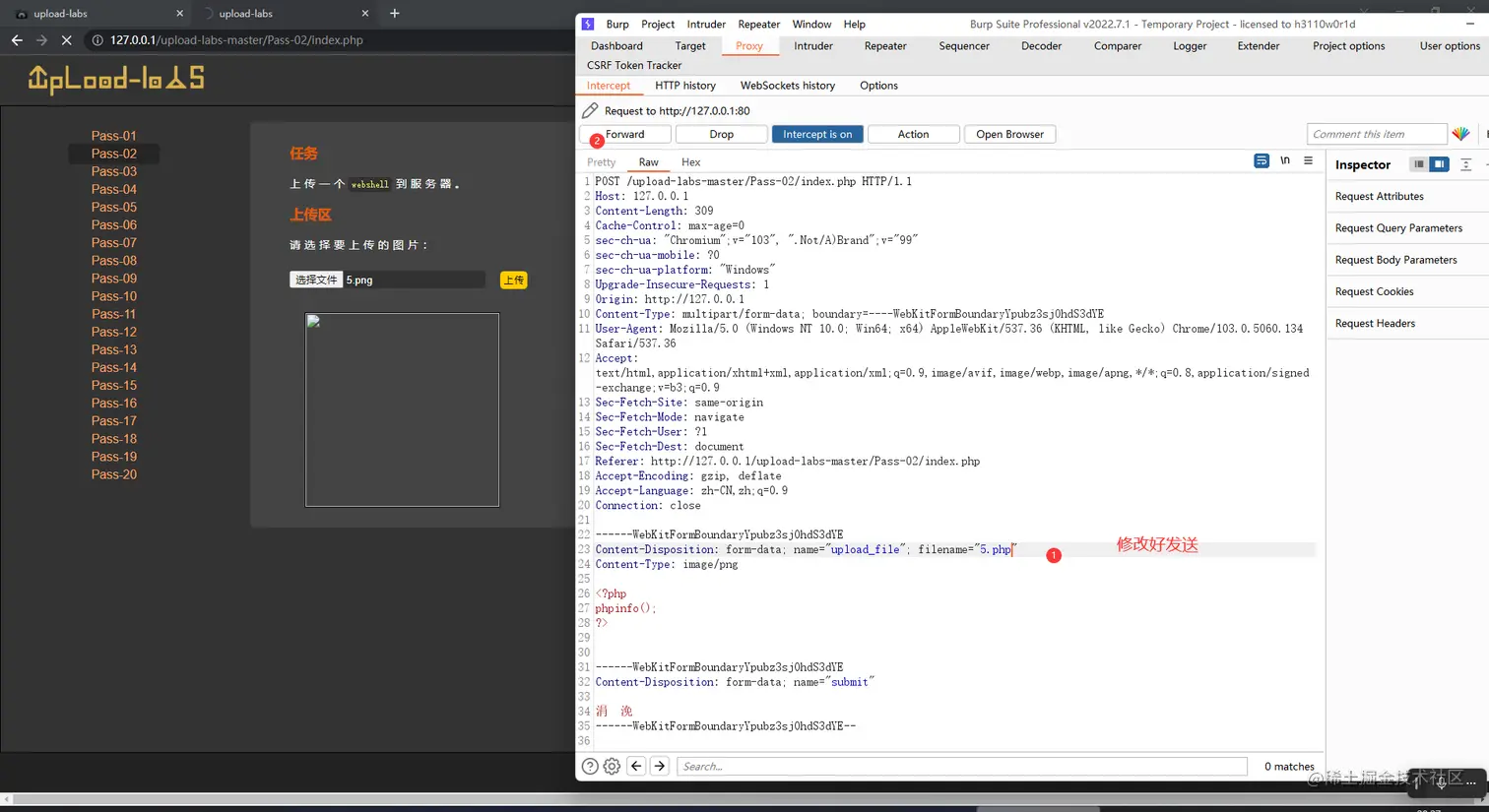Click the Upload-labs logo
Image resolution: width=1489 pixels, height=812 pixels.
[116, 79]
